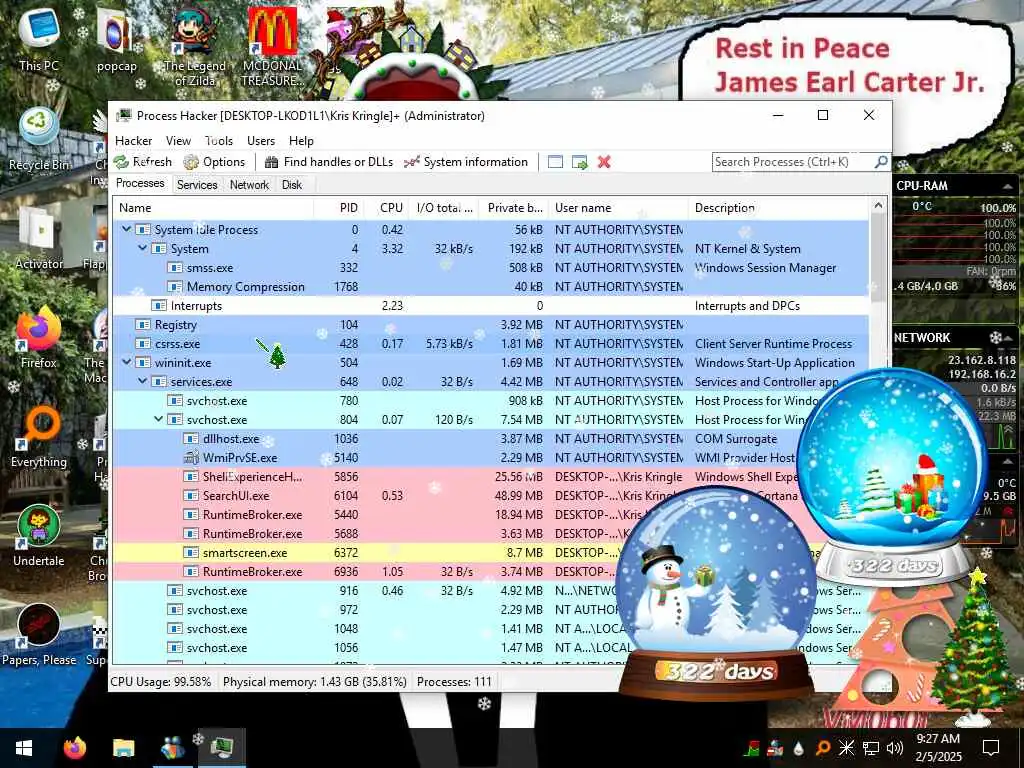Open the Options toolbar item
1024x768 pixels.
tap(214, 162)
